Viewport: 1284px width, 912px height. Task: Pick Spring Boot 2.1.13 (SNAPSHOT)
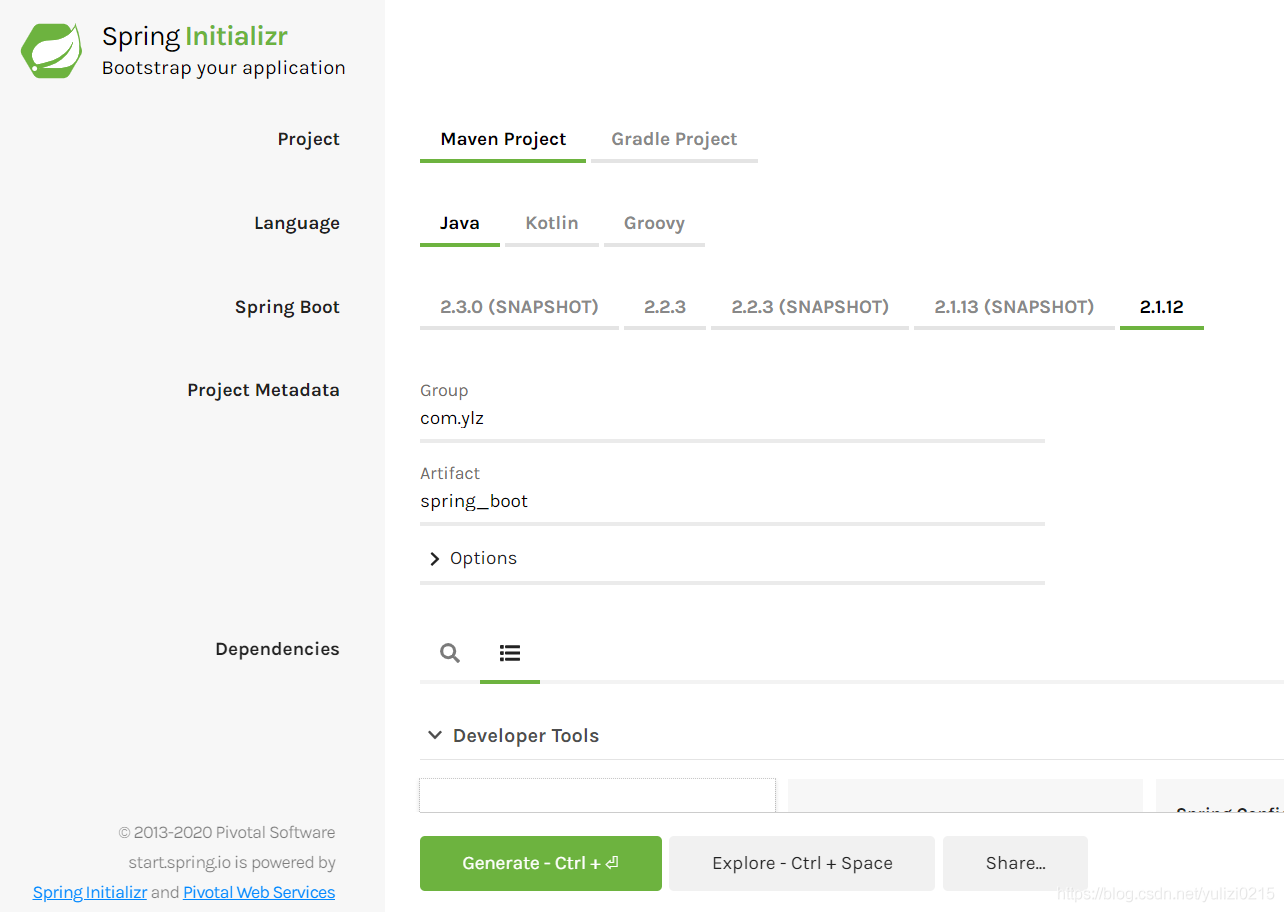pyautogui.click(x=1014, y=307)
